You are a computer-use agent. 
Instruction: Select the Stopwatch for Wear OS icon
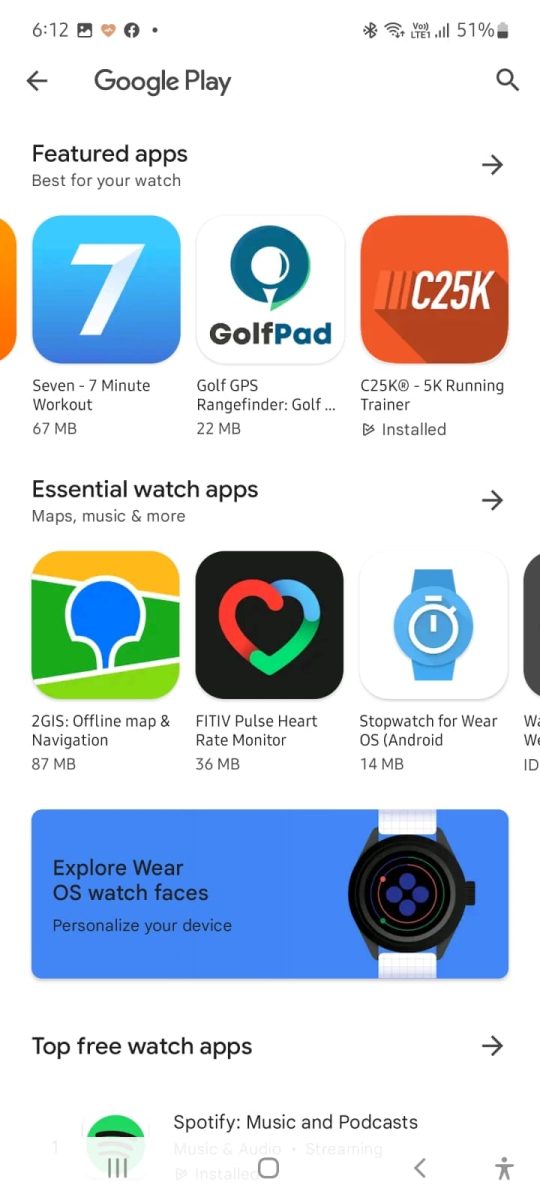pyautogui.click(x=434, y=625)
